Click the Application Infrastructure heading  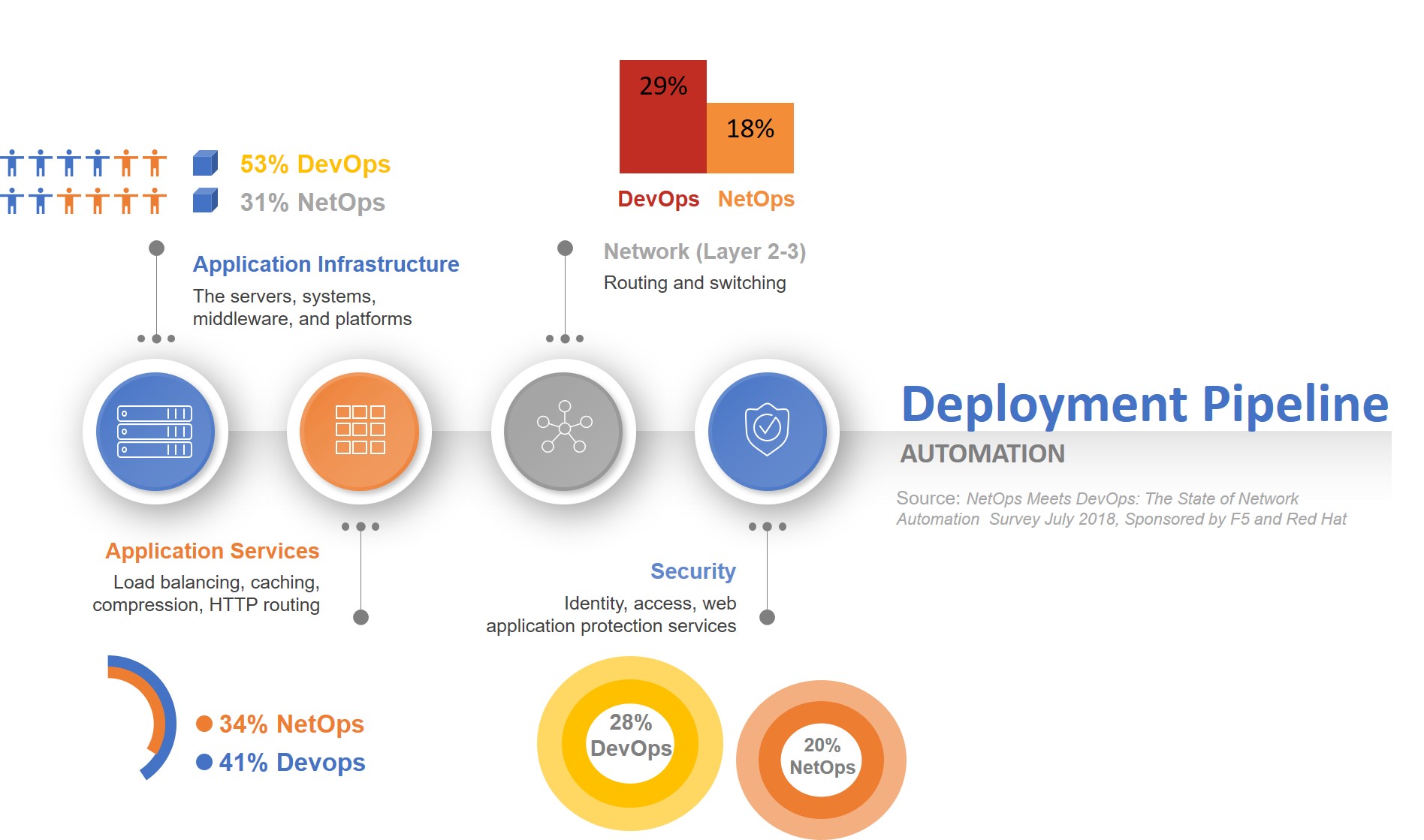pyautogui.click(x=326, y=264)
